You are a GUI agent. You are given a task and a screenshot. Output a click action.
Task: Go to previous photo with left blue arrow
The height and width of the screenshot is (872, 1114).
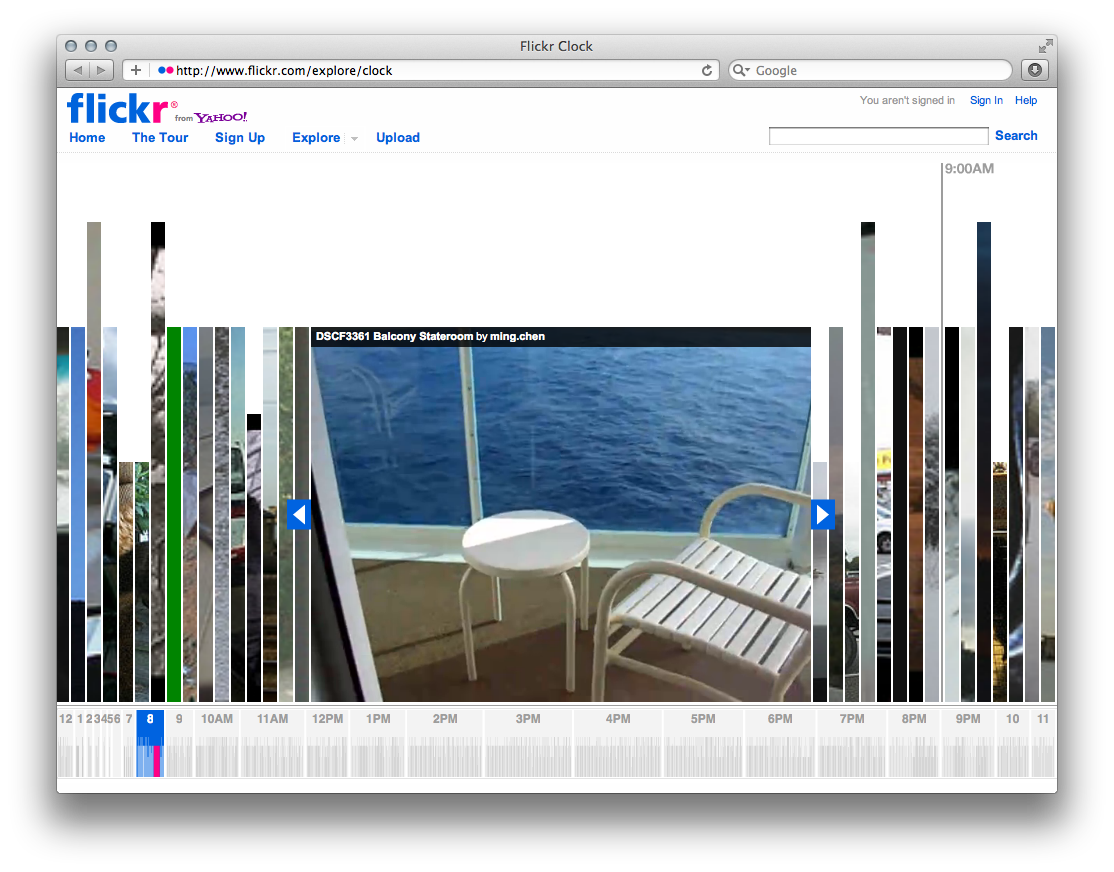point(299,514)
